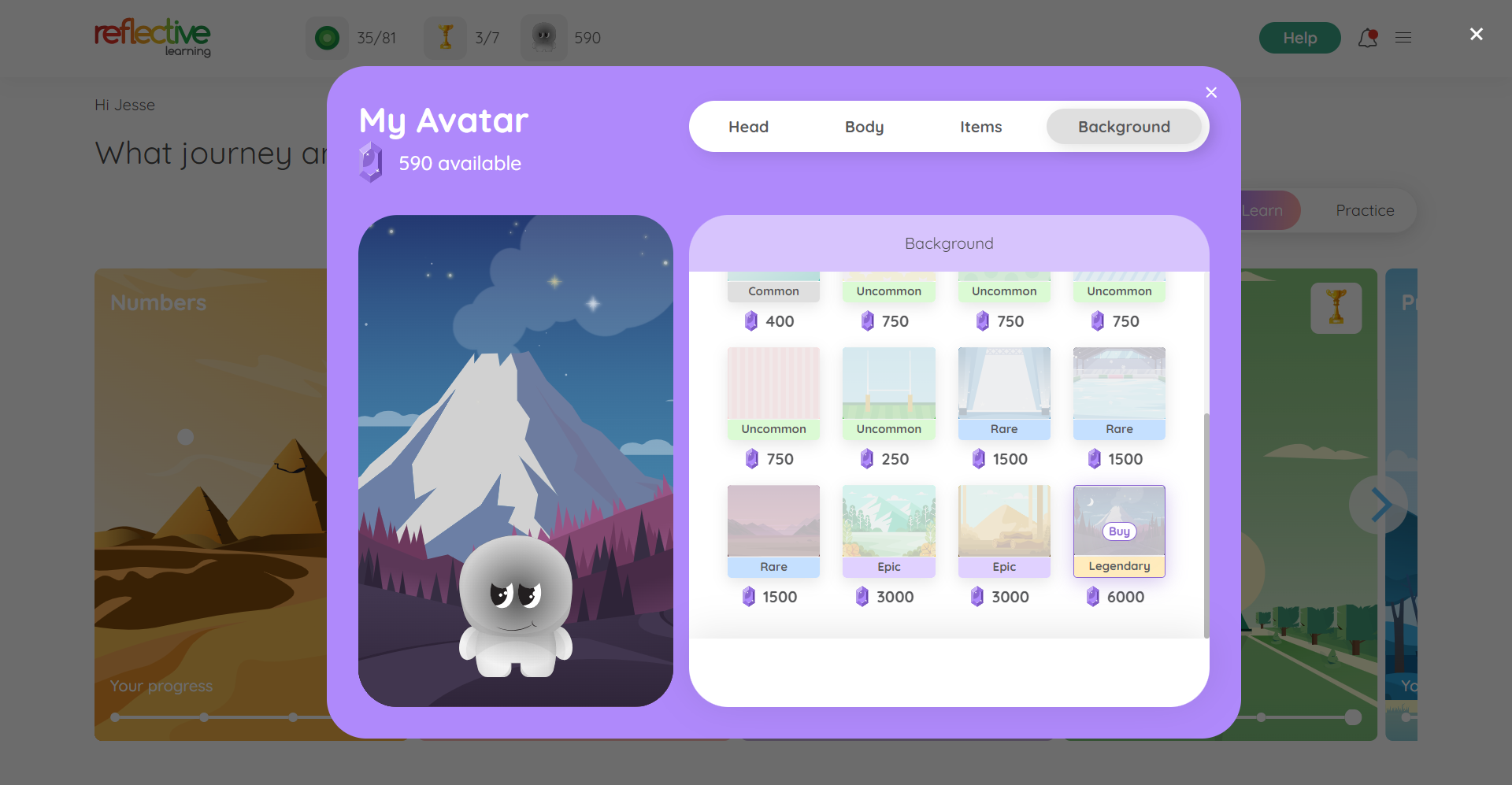Select the Uncommon rugby field background for 250
The image size is (1512, 785).
point(889,384)
